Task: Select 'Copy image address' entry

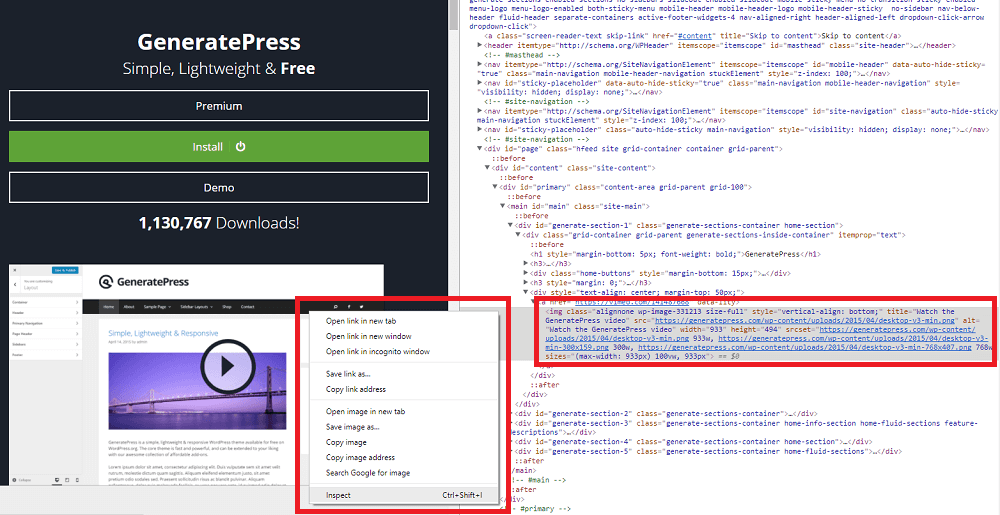Action: (x=360, y=458)
